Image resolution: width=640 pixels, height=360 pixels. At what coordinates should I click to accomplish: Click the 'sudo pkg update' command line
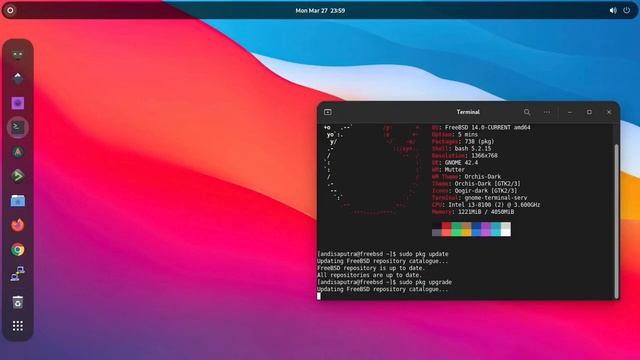(x=423, y=254)
